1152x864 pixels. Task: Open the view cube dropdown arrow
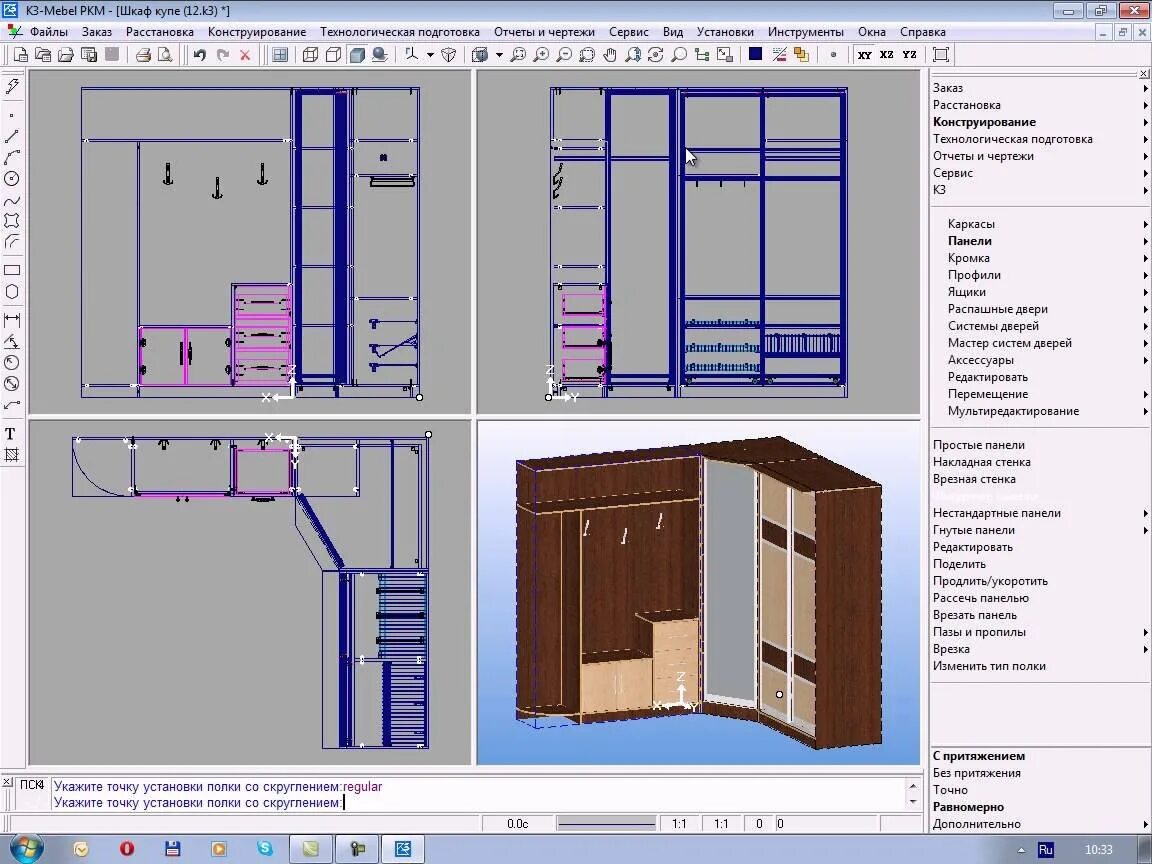tap(499, 54)
